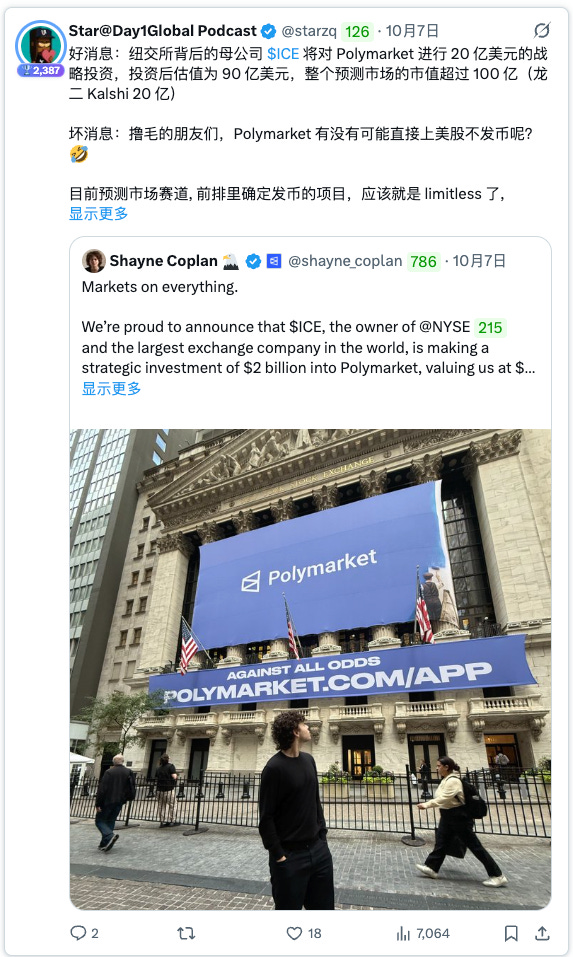
Task: Click the reply comment icon
Action: pyautogui.click(x=78, y=933)
